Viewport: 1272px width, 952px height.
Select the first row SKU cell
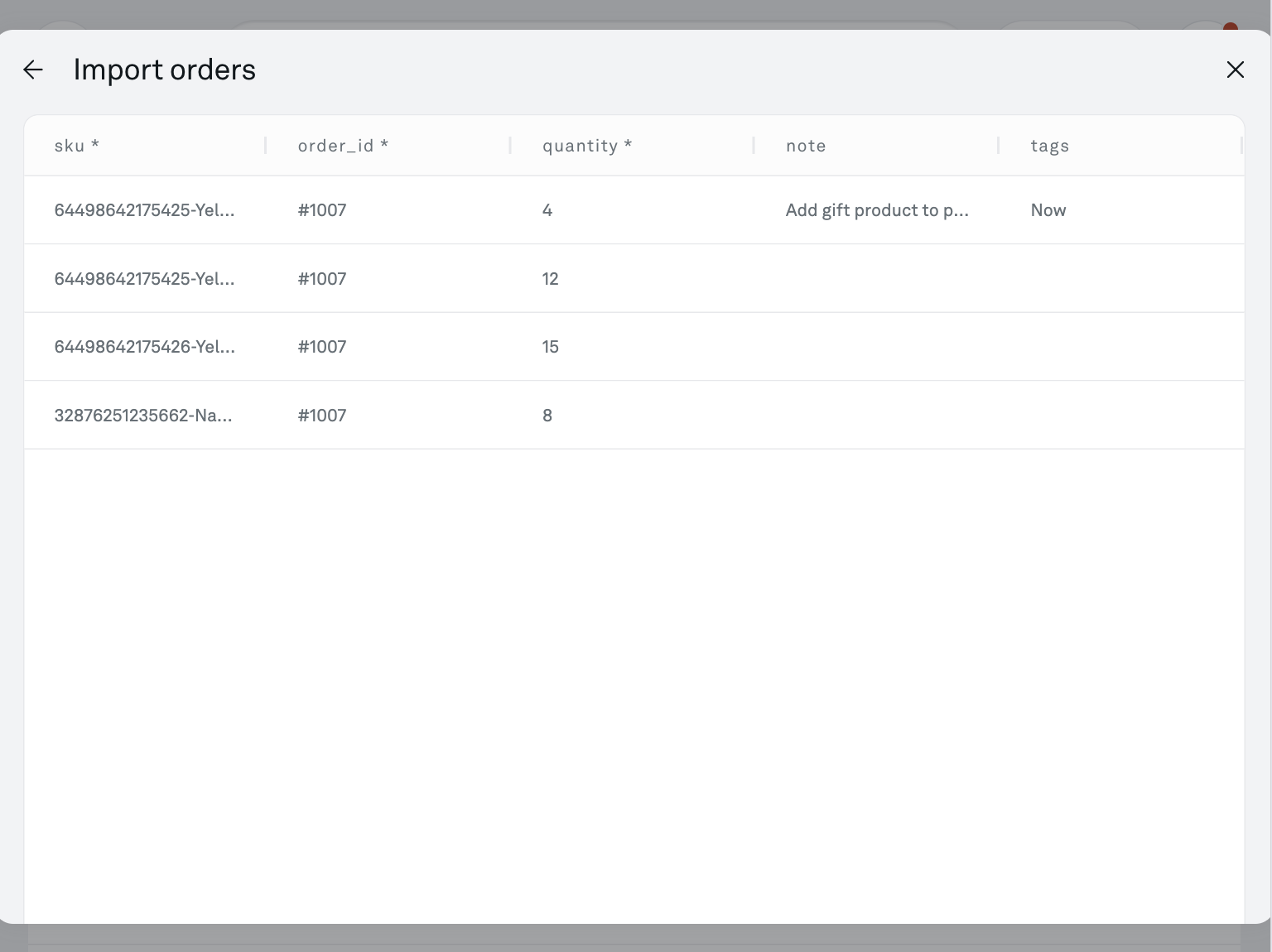[x=144, y=210]
